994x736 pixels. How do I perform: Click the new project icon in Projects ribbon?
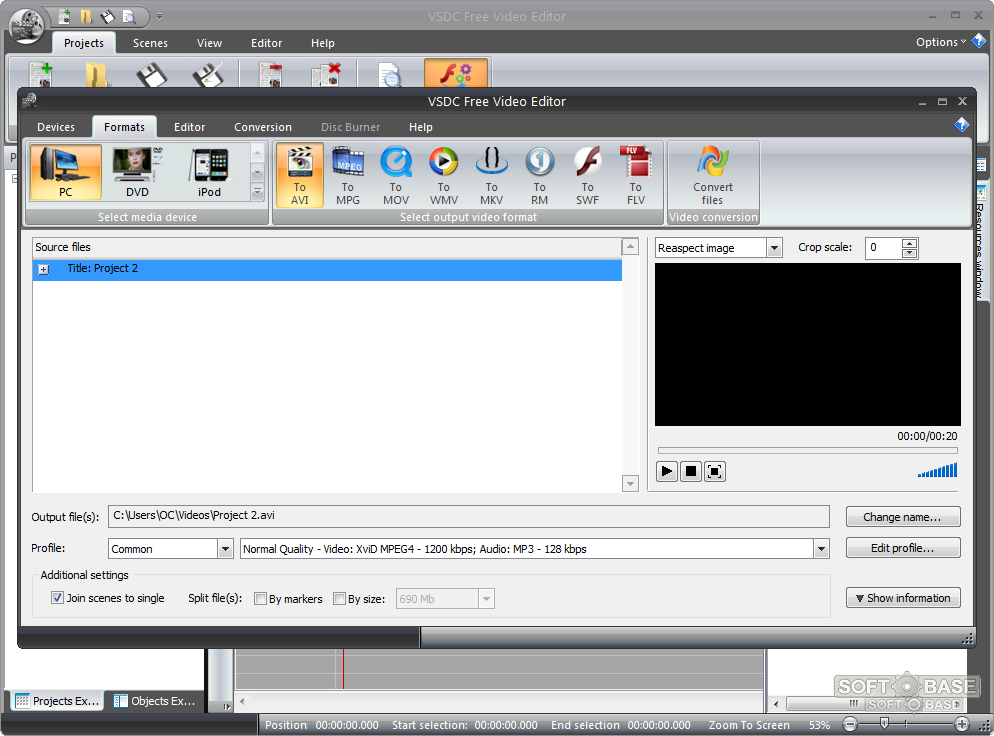click(x=41, y=74)
